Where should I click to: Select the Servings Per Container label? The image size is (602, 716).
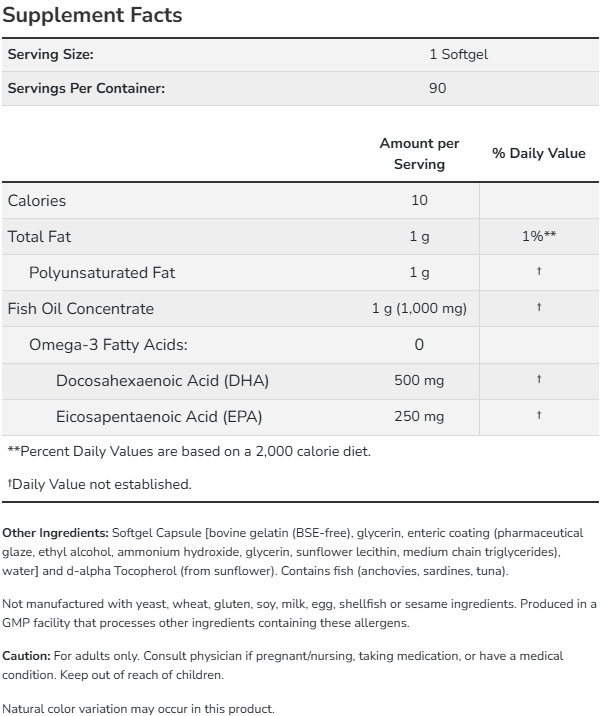[86, 88]
